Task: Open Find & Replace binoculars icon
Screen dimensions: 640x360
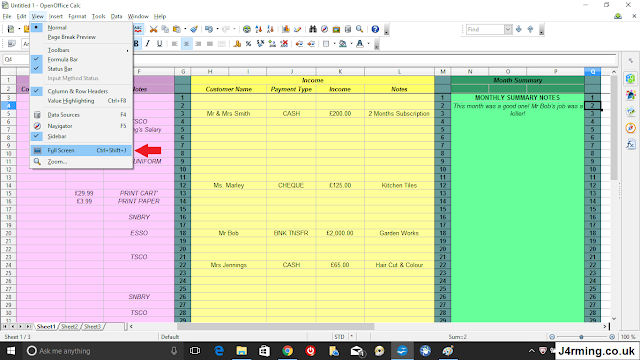Action: pos(313,29)
